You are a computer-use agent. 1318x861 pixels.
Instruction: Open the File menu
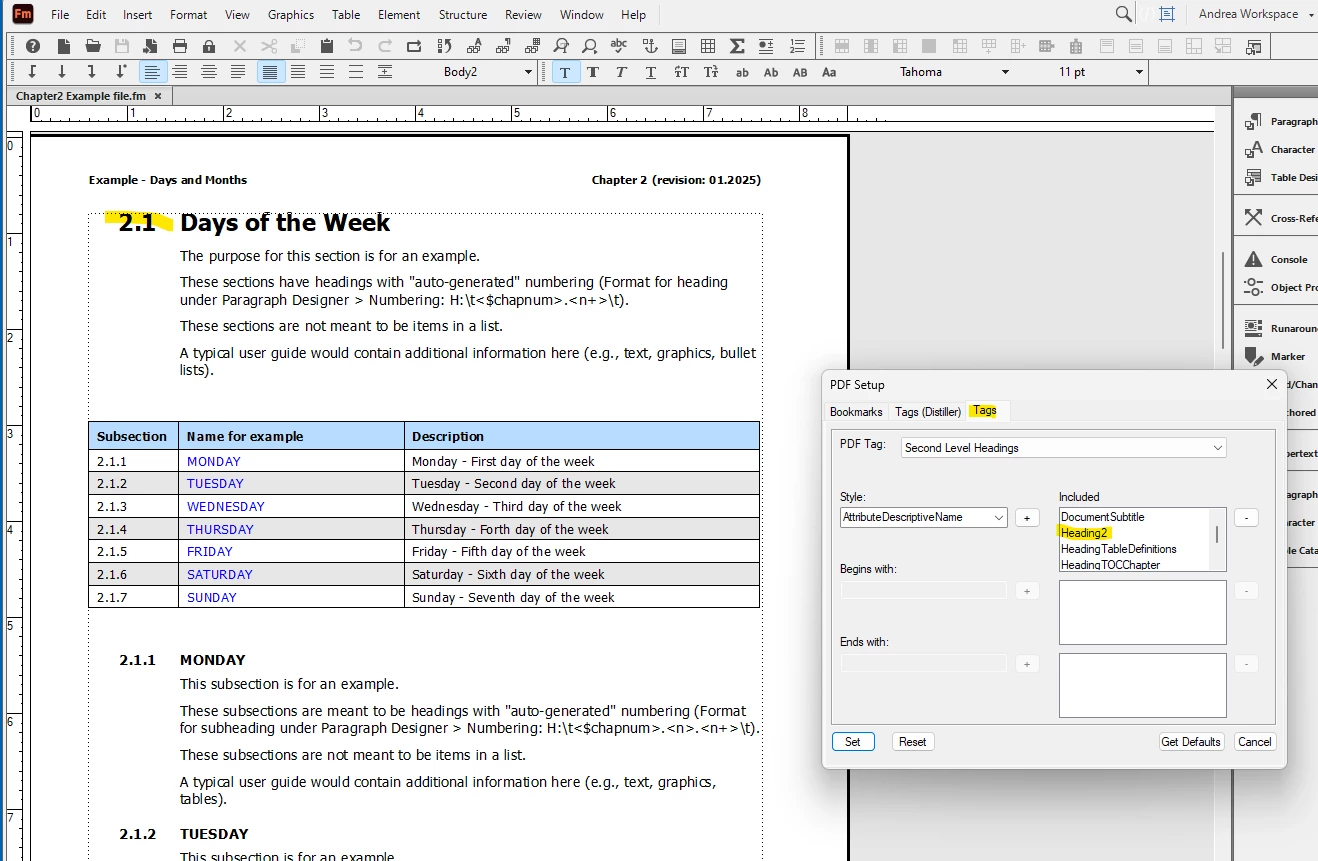click(60, 15)
